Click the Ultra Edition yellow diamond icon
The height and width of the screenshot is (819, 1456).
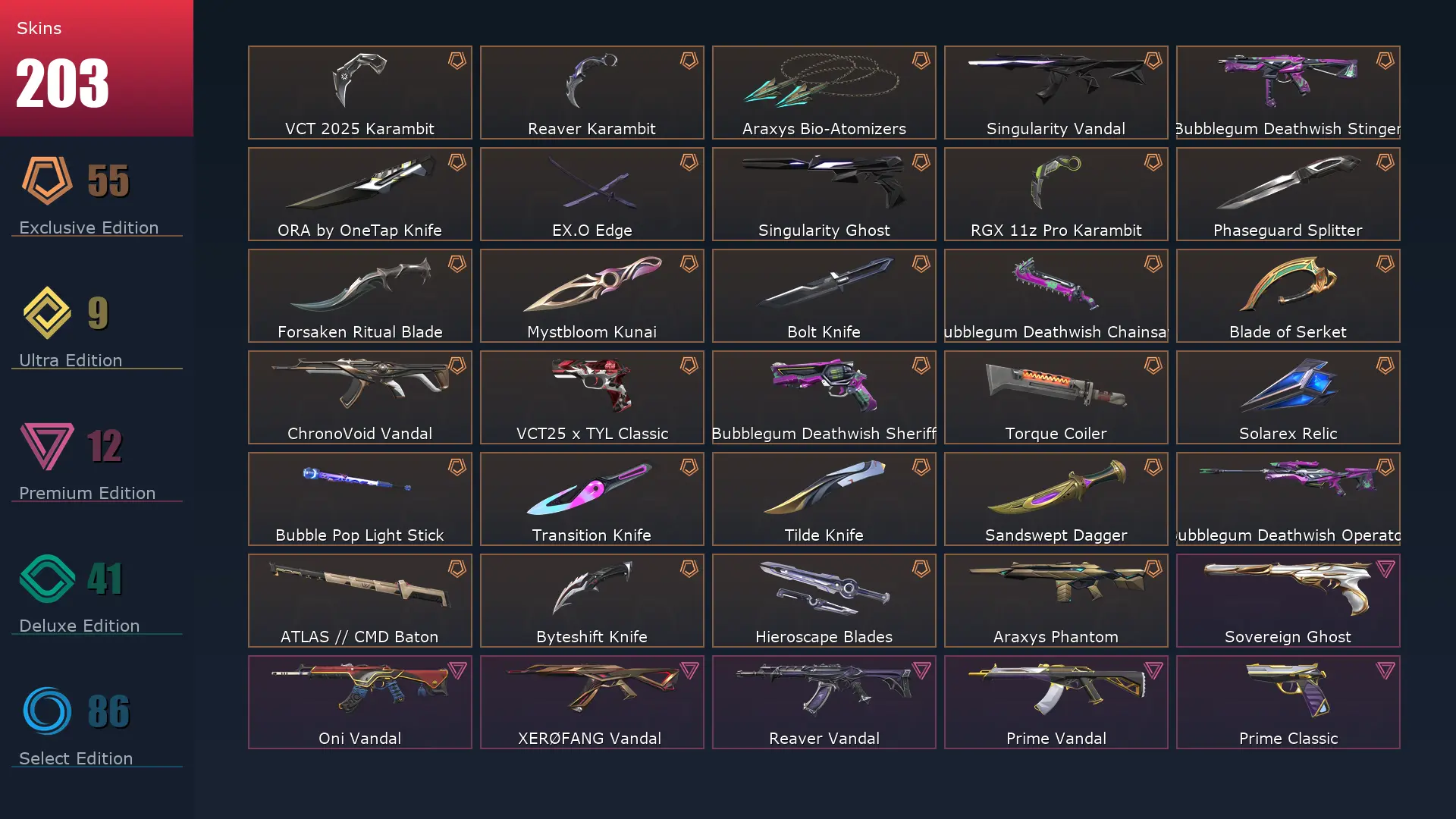coord(47,312)
